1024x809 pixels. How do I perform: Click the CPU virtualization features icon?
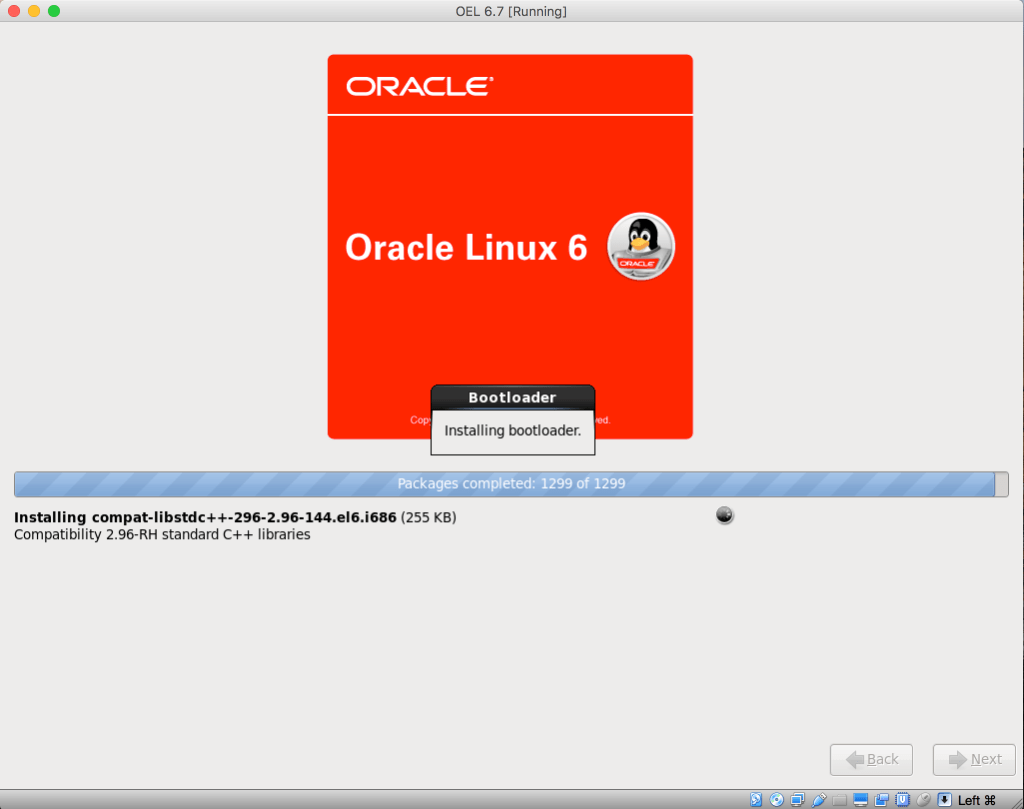coord(903,799)
